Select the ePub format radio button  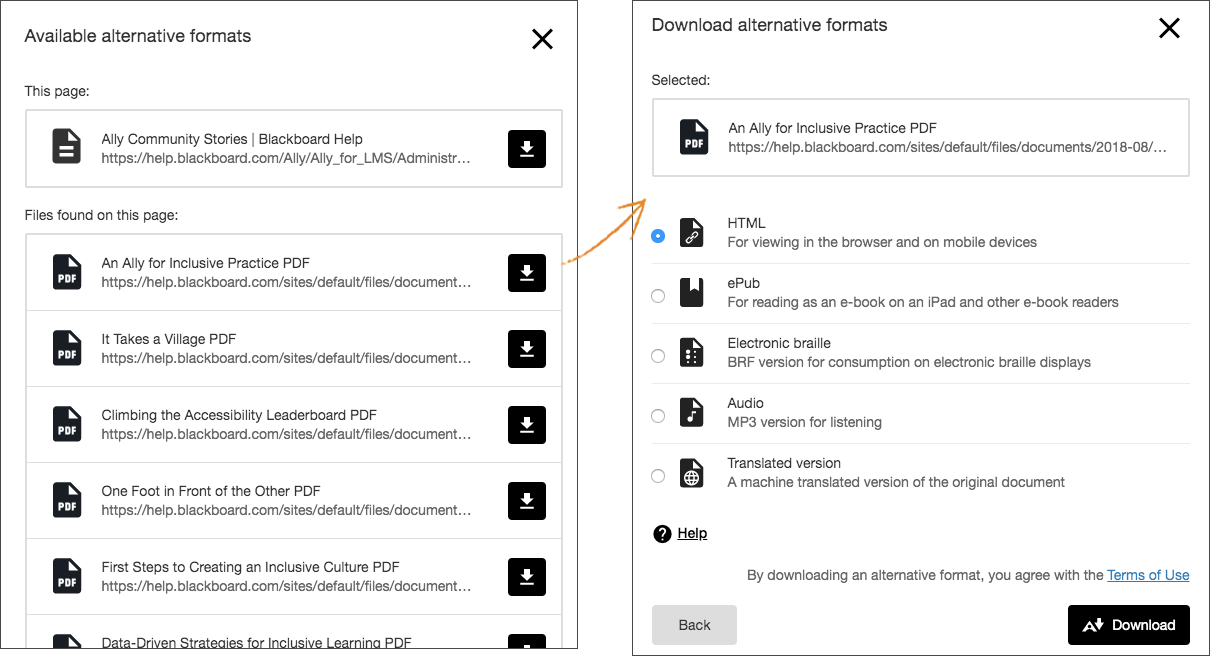pos(658,296)
